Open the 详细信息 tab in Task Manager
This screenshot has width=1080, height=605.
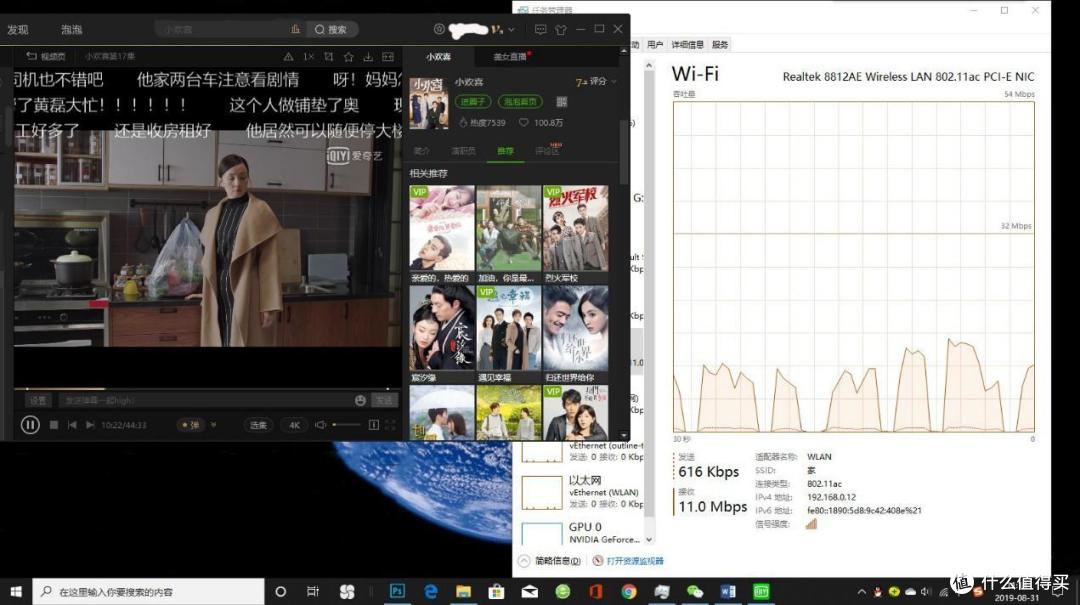coord(687,45)
